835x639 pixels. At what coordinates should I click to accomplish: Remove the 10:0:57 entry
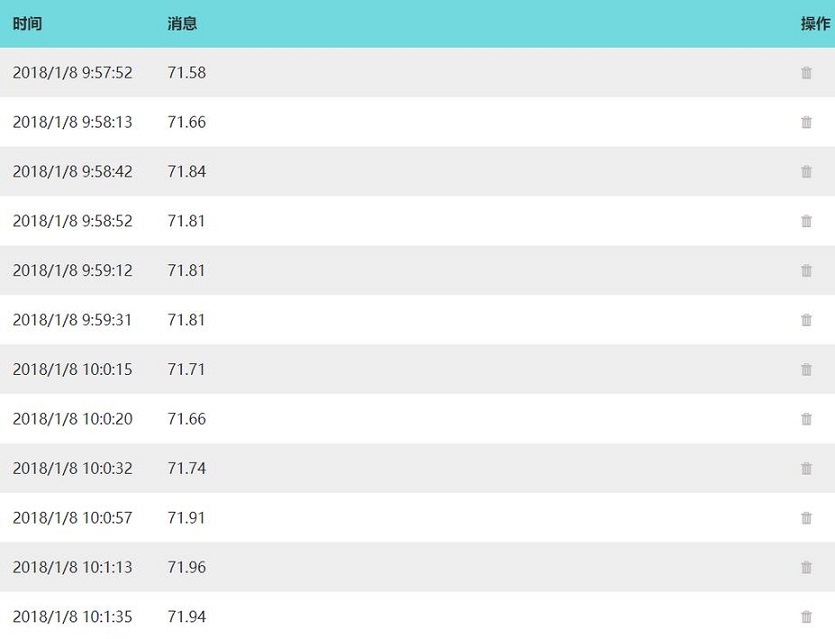click(x=806, y=518)
